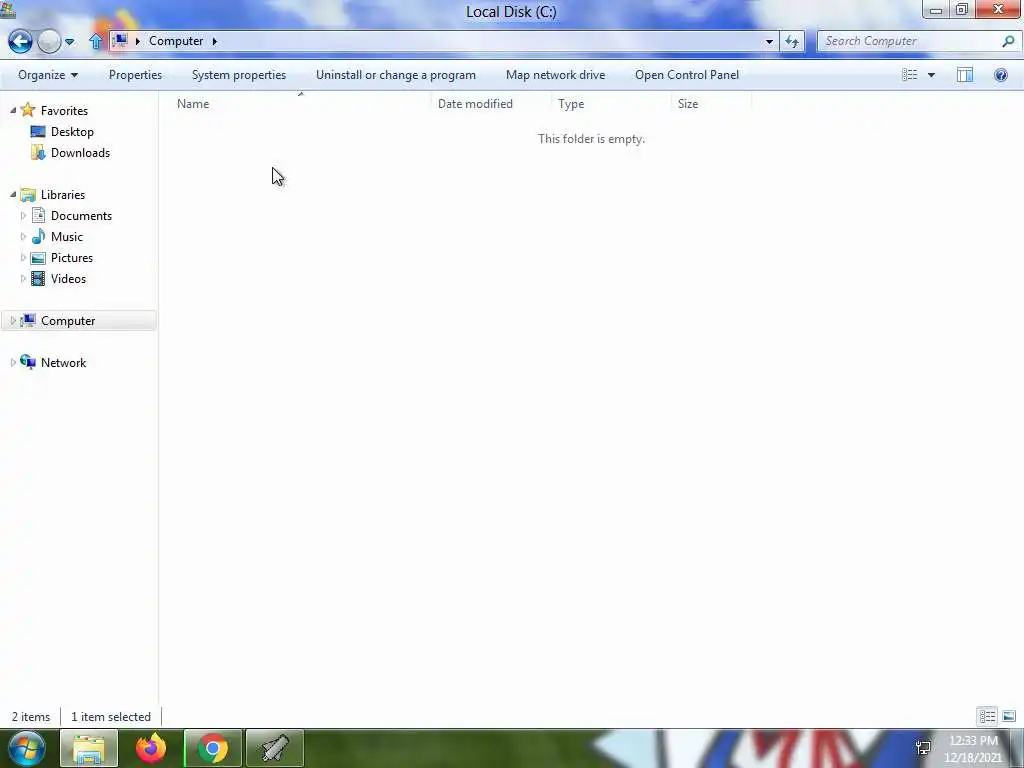The height and width of the screenshot is (768, 1024).
Task: Click the greyed Forward navigation button
Action: pos(49,41)
